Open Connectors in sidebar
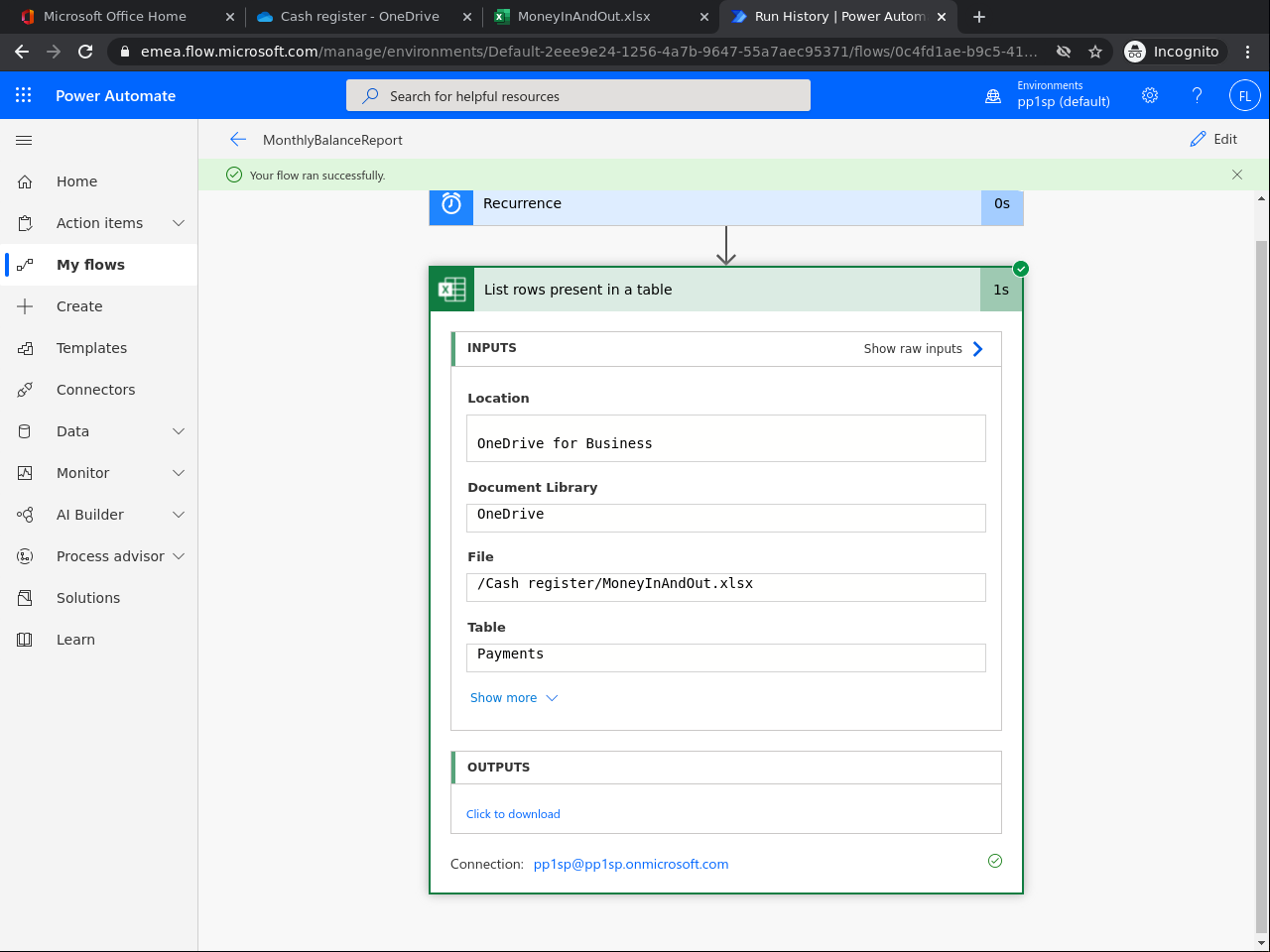The image size is (1270, 952). click(x=96, y=390)
